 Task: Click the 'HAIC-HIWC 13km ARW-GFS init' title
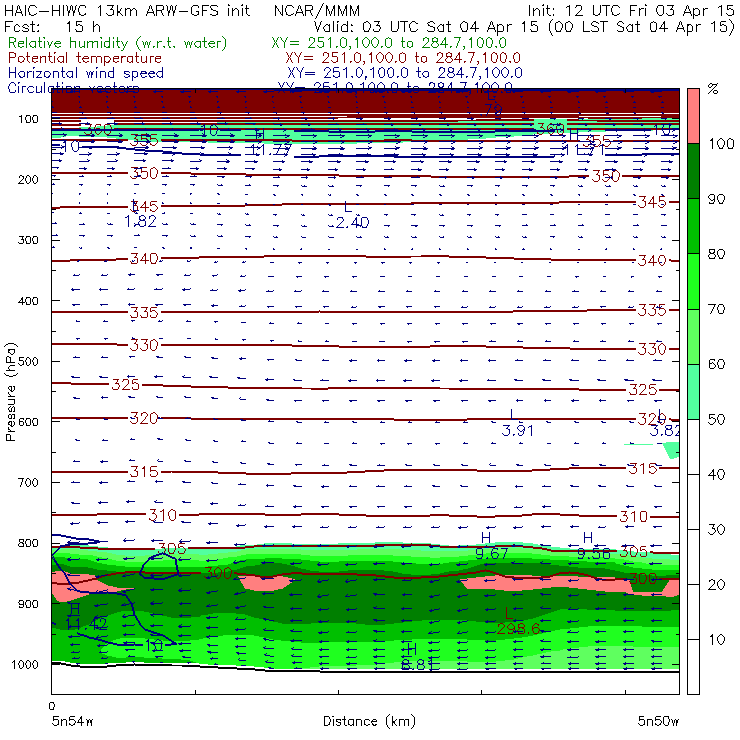click(x=127, y=10)
